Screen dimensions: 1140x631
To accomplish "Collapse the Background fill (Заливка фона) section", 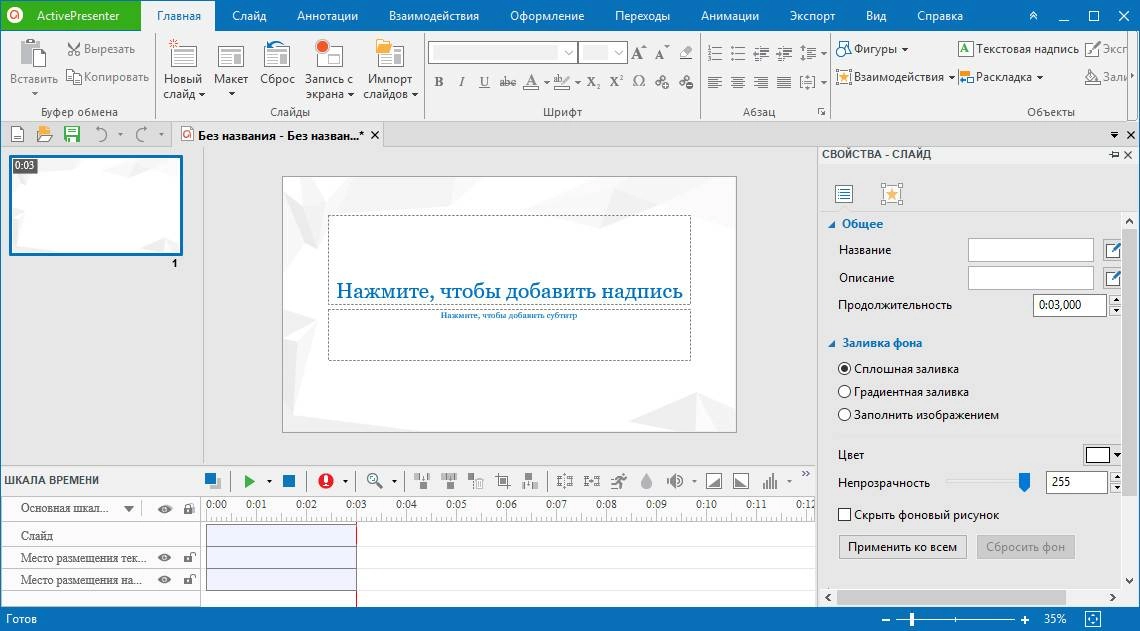I will (x=832, y=343).
